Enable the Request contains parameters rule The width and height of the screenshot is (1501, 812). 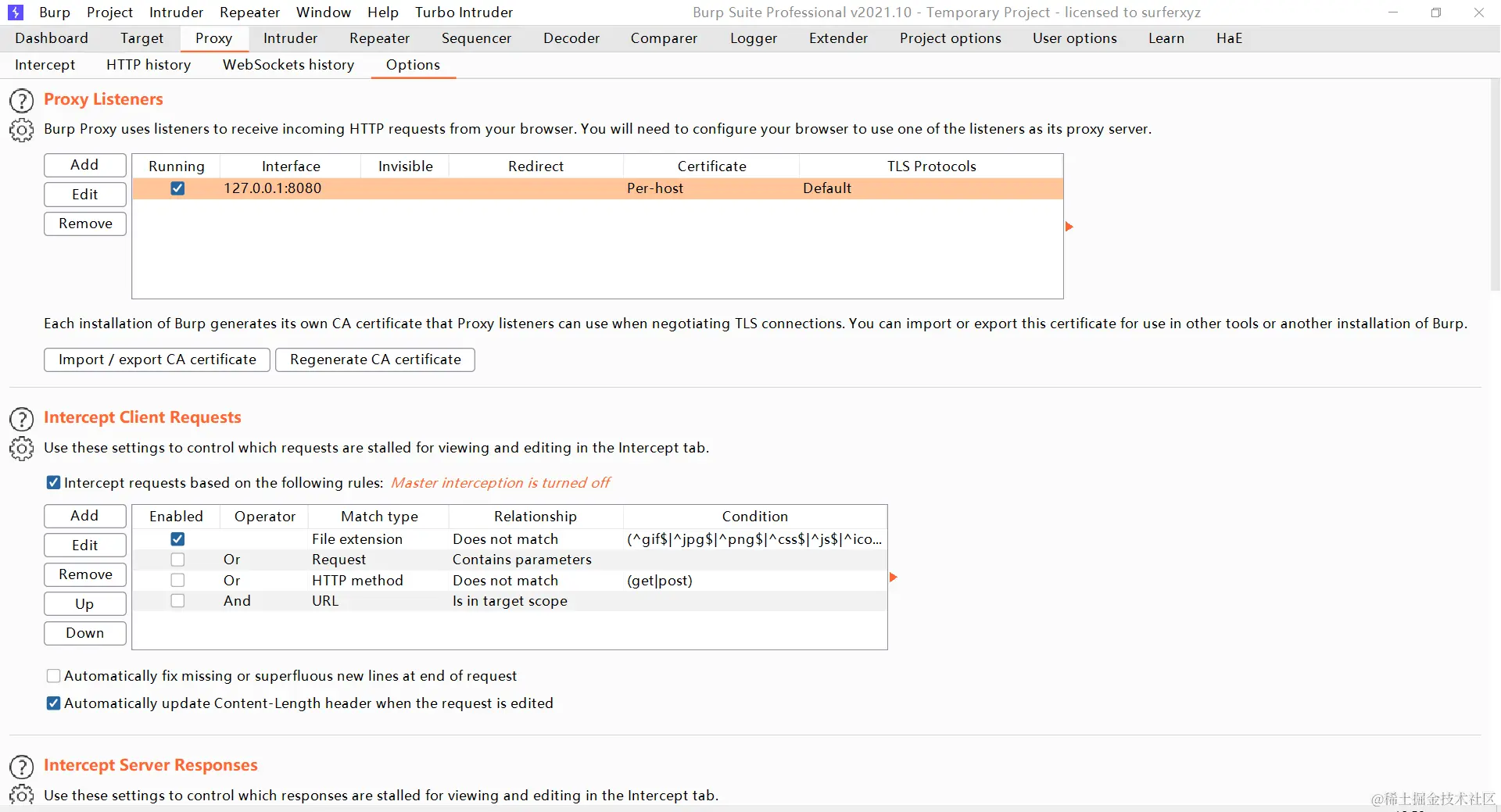(177, 560)
